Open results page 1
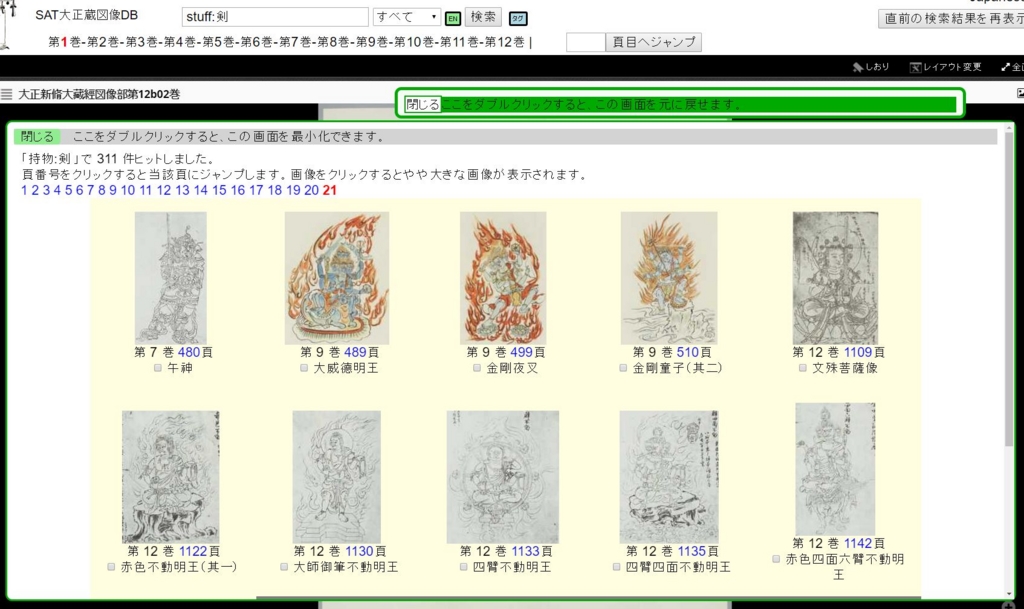This screenshot has width=1024, height=609. pos(24,190)
